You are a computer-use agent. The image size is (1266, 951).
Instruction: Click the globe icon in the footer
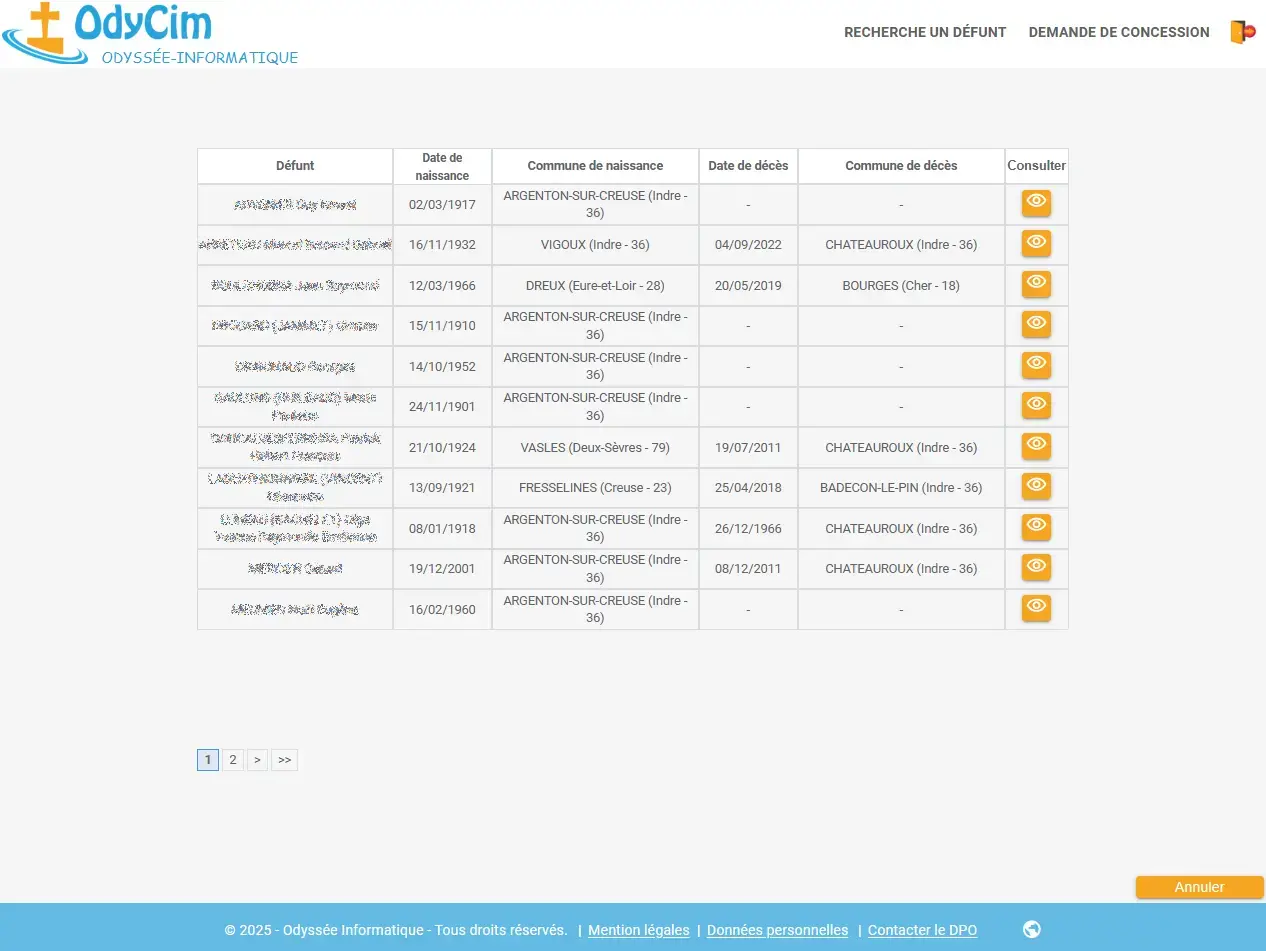pos(1032,929)
